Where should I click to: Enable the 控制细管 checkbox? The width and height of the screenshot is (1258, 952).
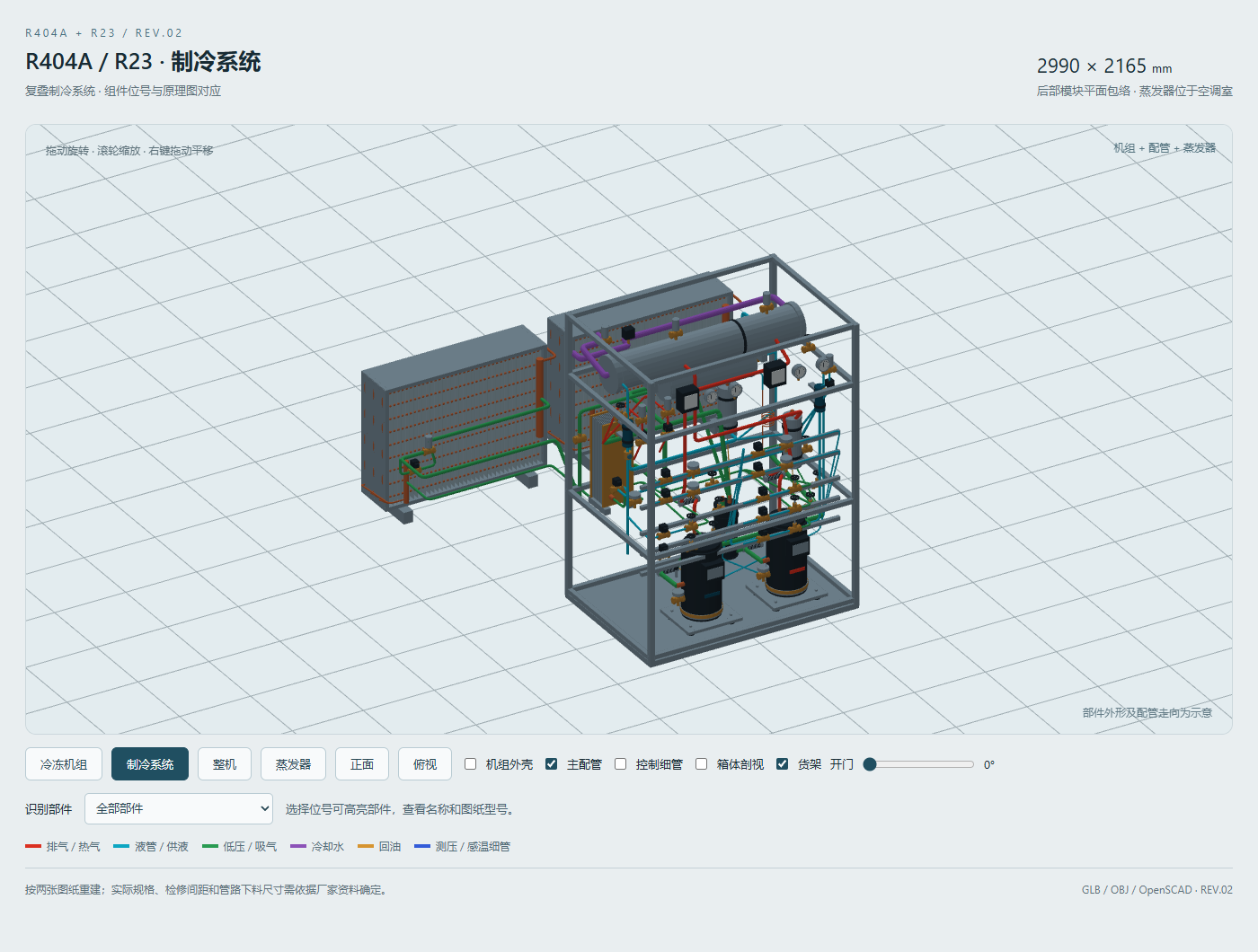[620, 764]
